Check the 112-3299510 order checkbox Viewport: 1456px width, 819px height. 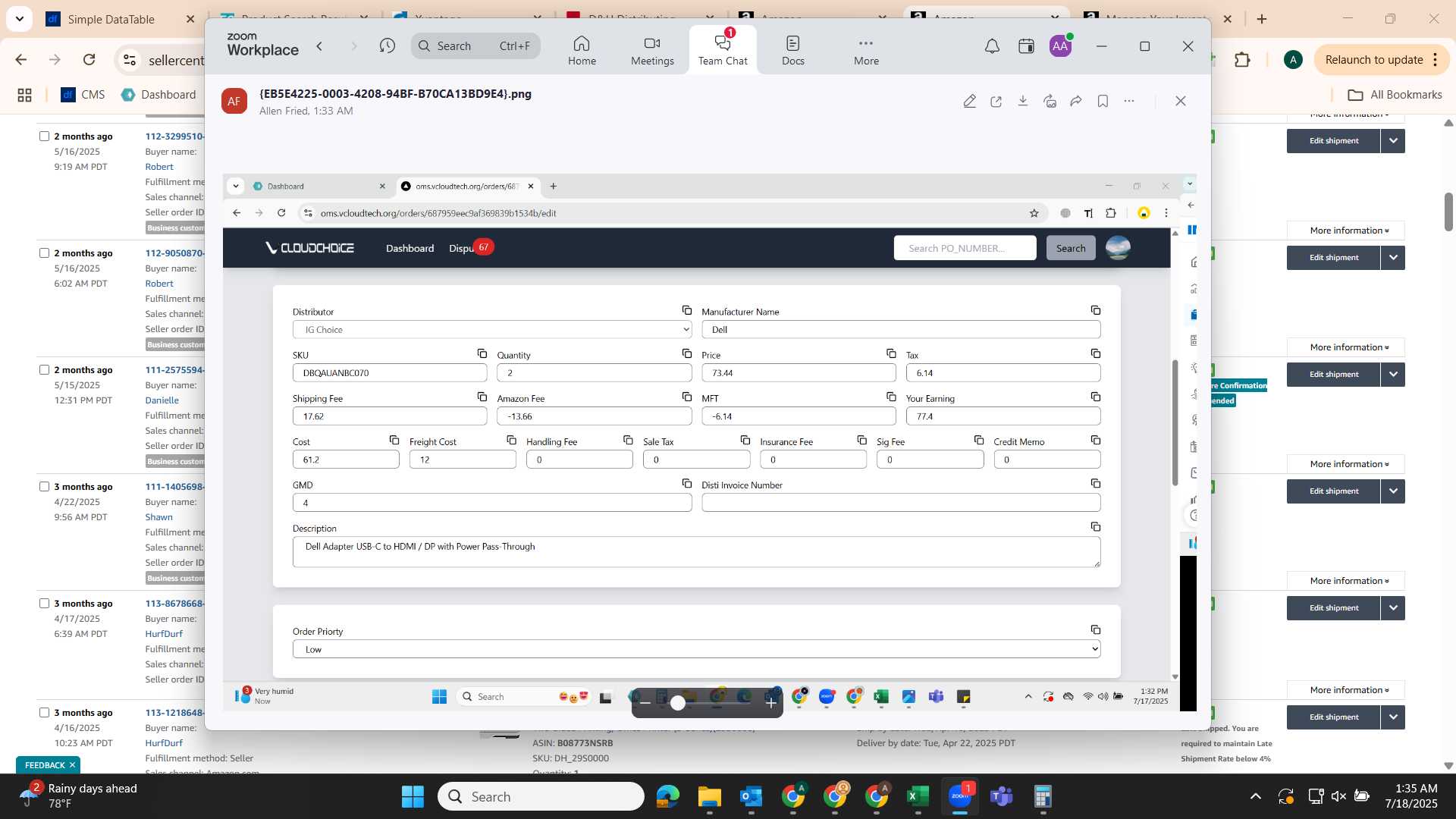[44, 136]
